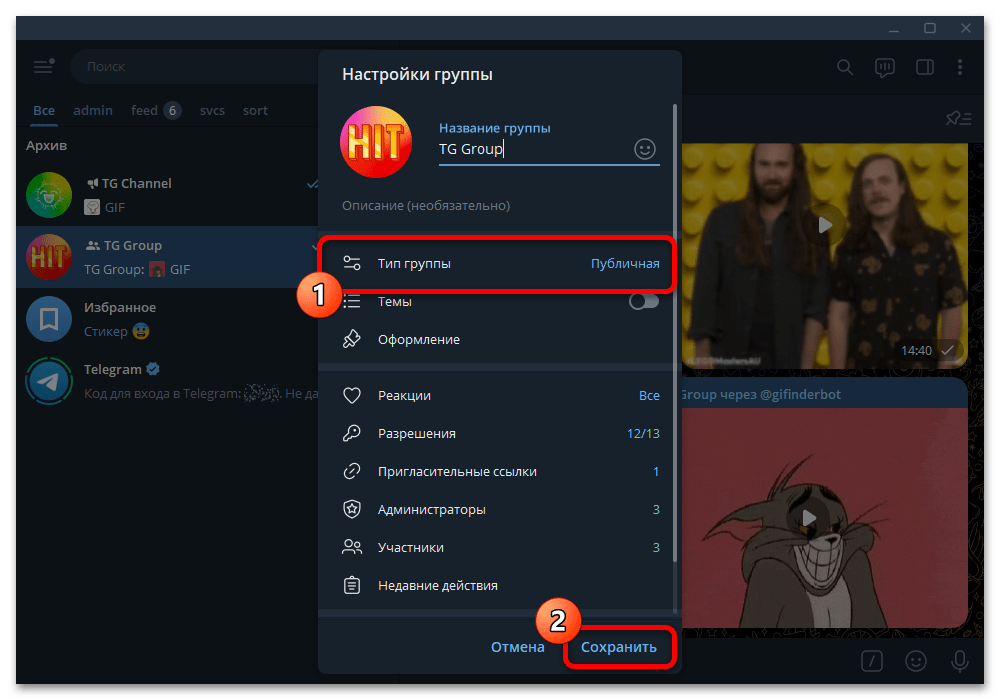The image size is (1000, 700).
Task: Click the Permissions key icon
Action: (351, 434)
